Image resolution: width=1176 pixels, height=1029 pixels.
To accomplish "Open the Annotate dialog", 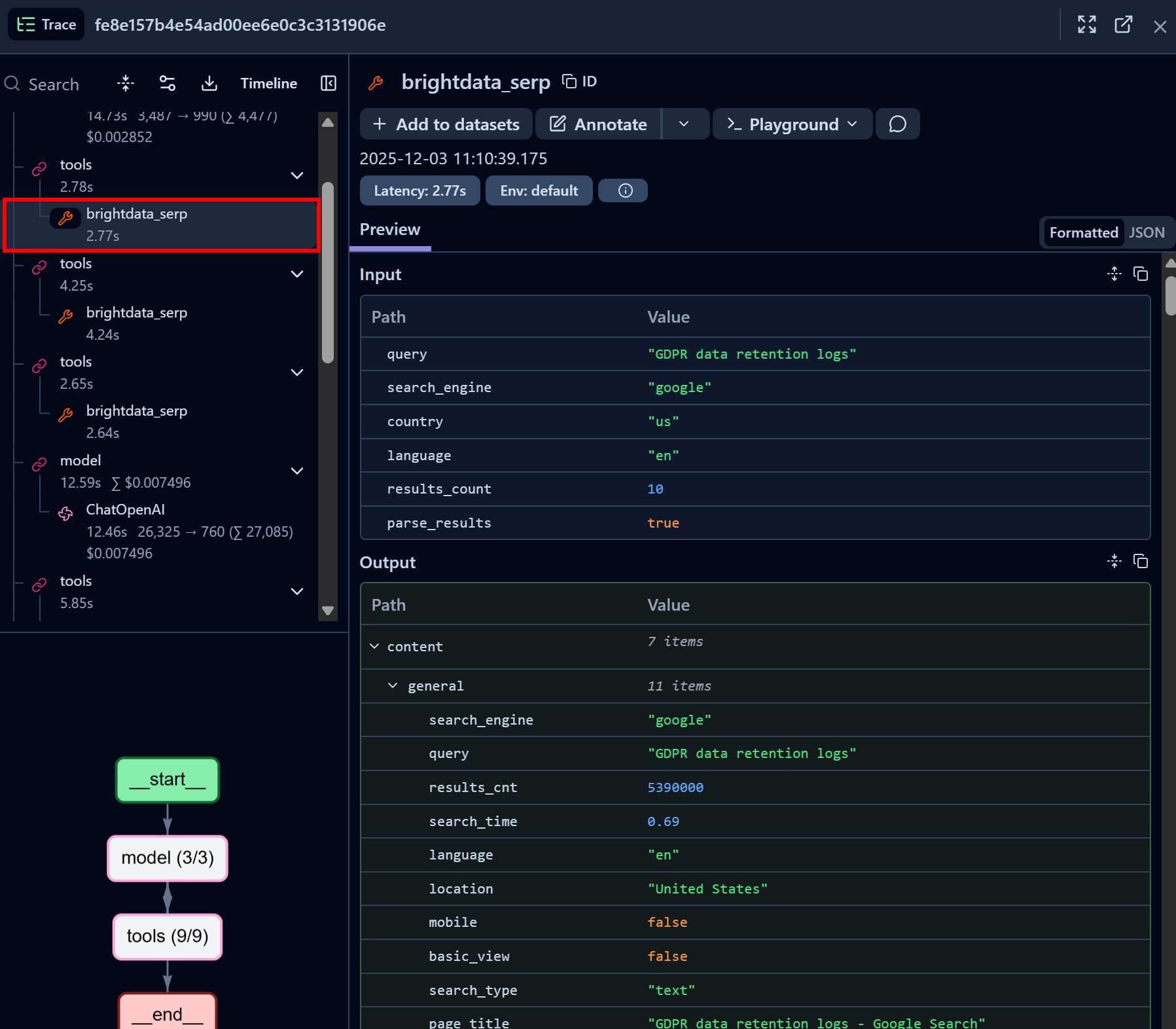I will [597, 124].
